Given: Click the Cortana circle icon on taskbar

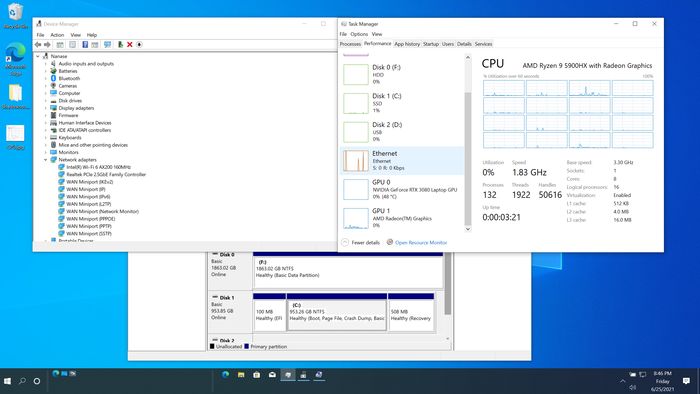Looking at the screenshot, I should (x=37, y=381).
